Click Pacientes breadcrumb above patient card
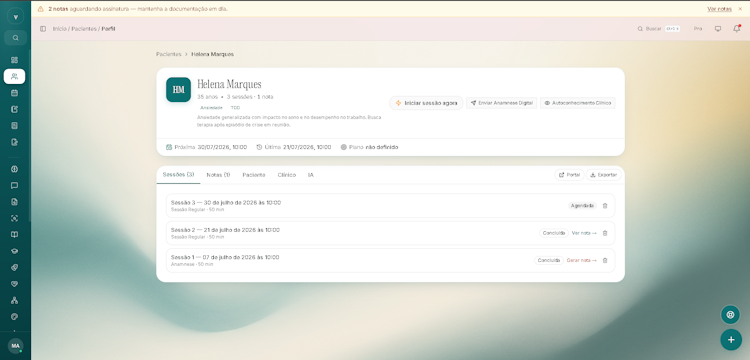750x360 pixels. [168, 55]
